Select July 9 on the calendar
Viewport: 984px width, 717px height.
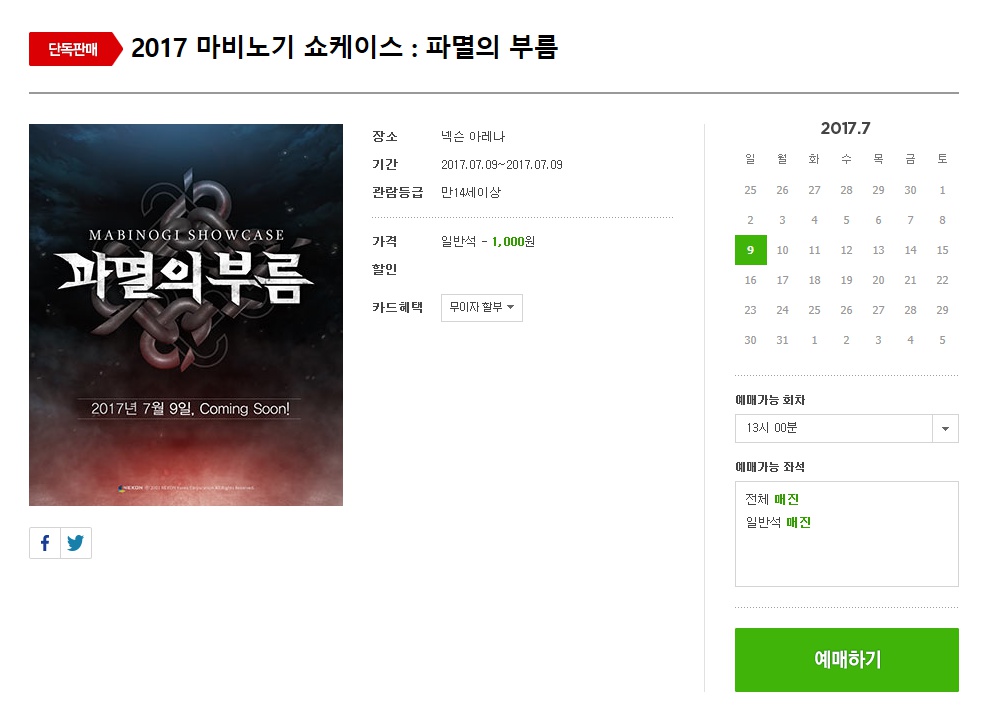click(751, 250)
